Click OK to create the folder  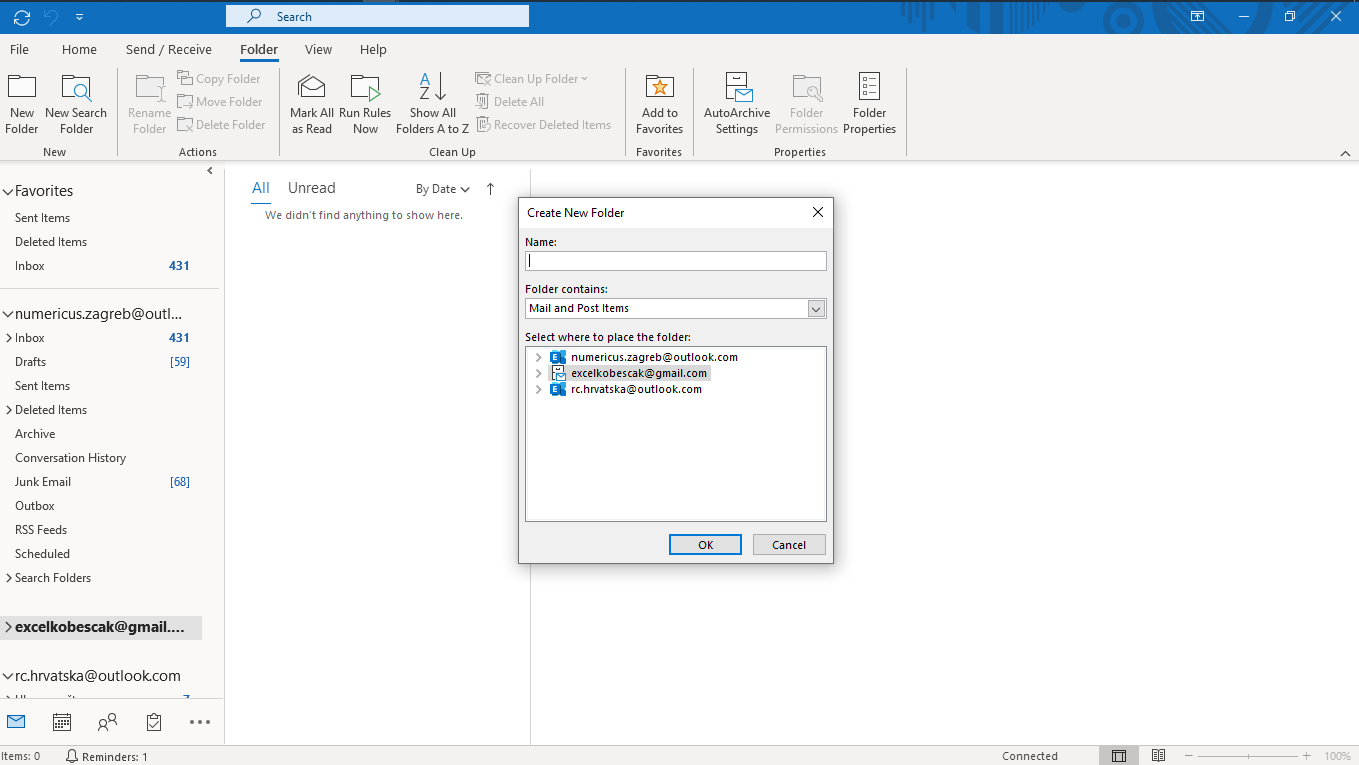[x=705, y=544]
